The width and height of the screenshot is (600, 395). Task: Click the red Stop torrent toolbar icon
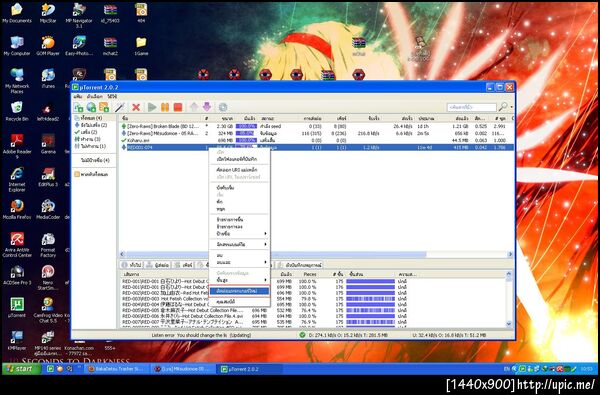point(178,107)
